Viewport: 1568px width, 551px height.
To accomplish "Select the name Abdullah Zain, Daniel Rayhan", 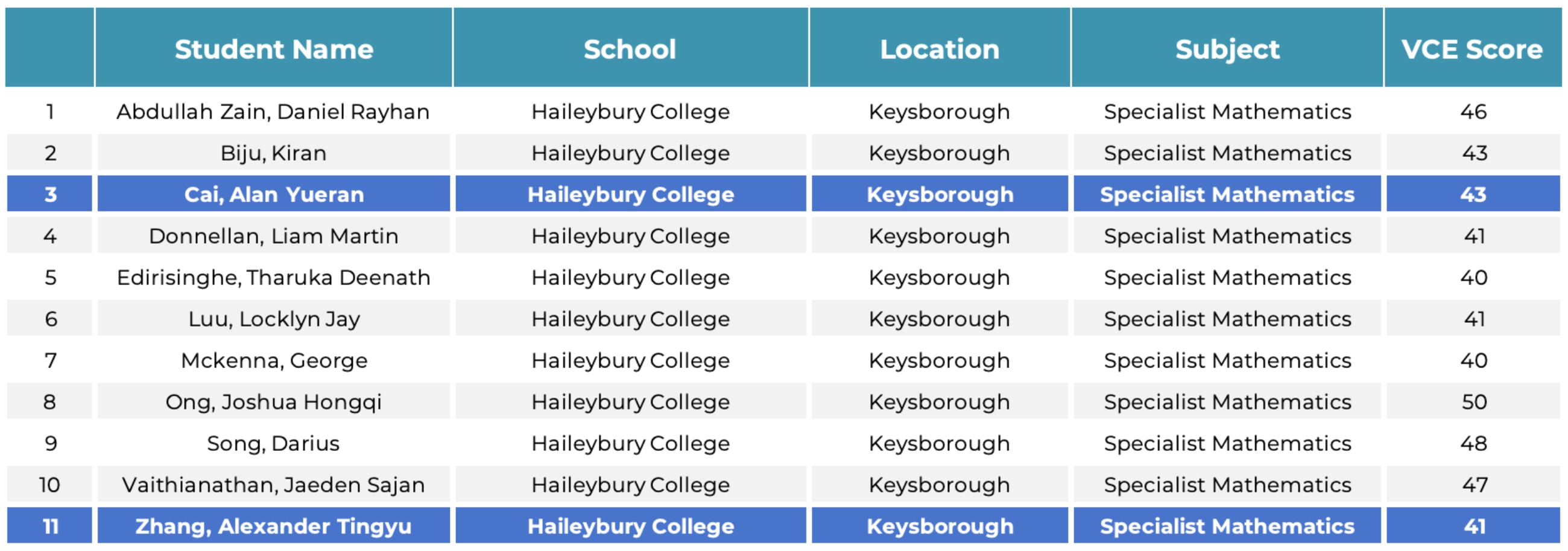I will point(273,112).
